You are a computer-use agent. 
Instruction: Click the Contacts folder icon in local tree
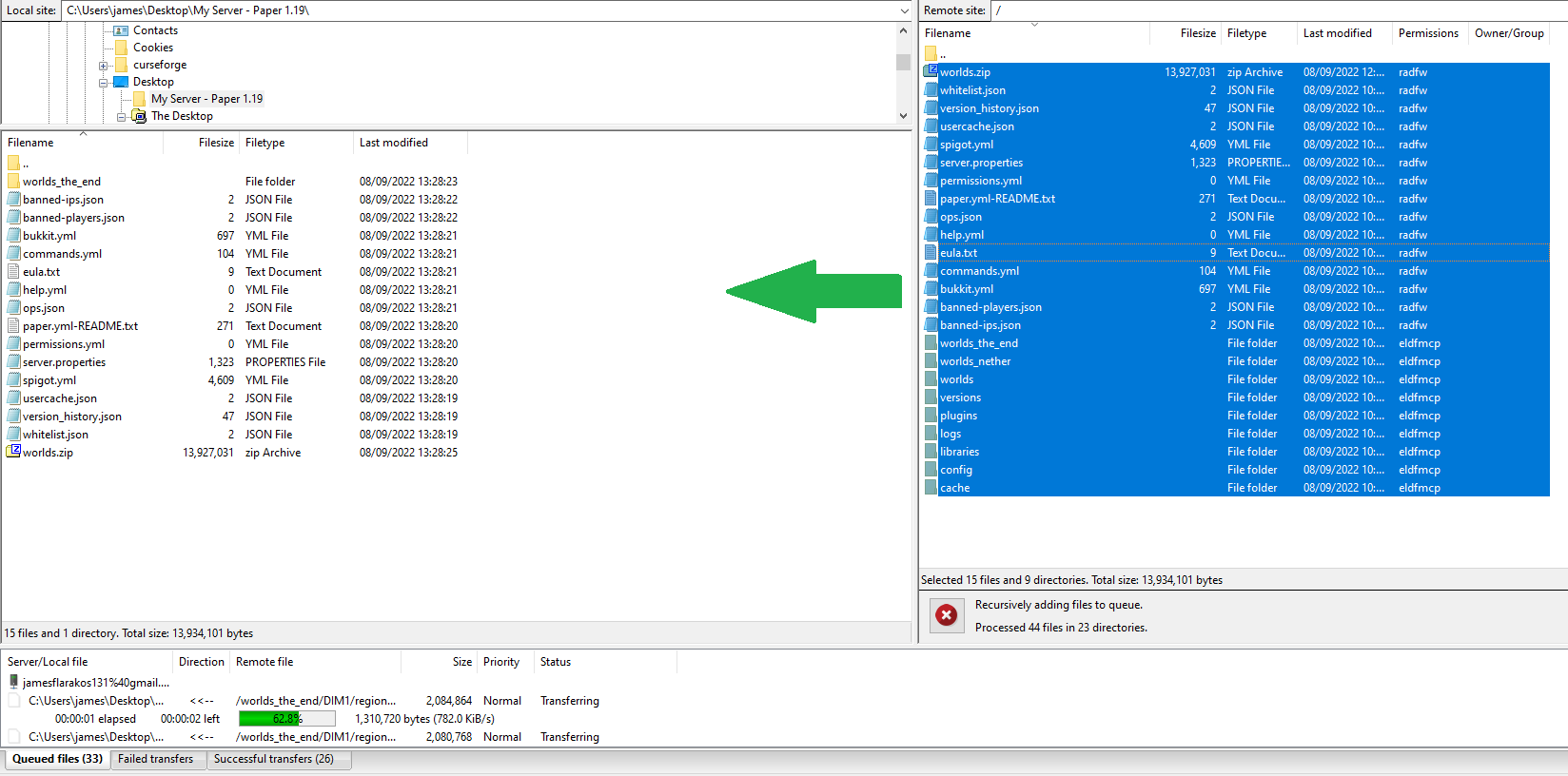click(121, 30)
